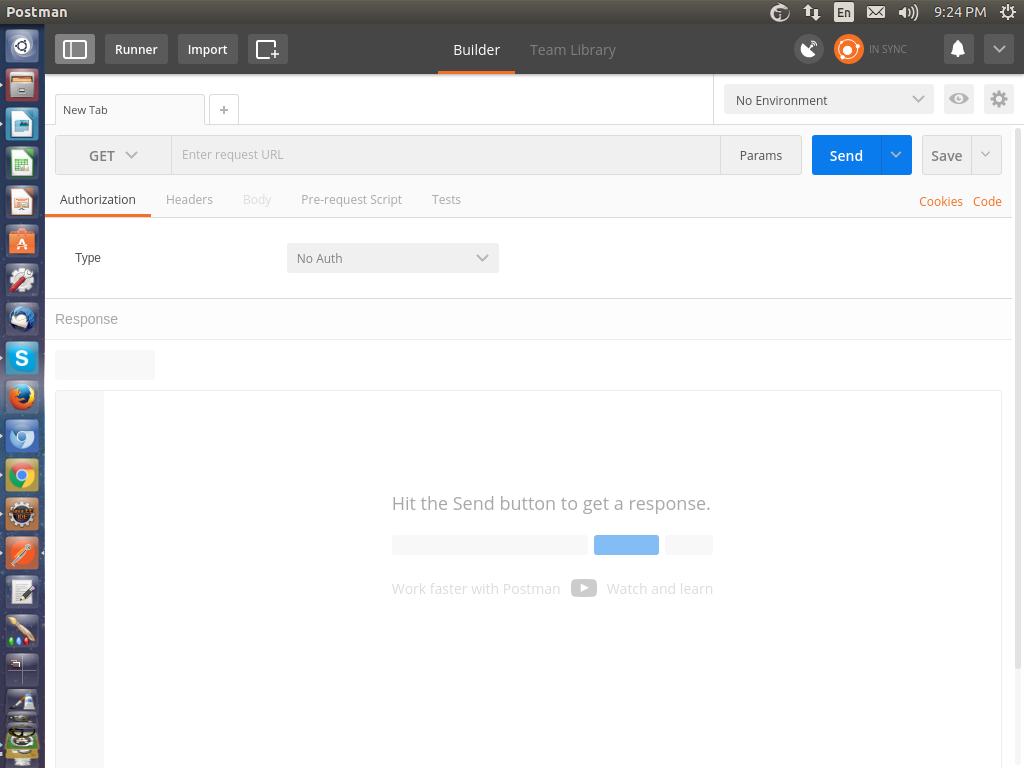The width and height of the screenshot is (1024, 768).
Task: Open the interceptor satellite icon
Action: (808, 49)
